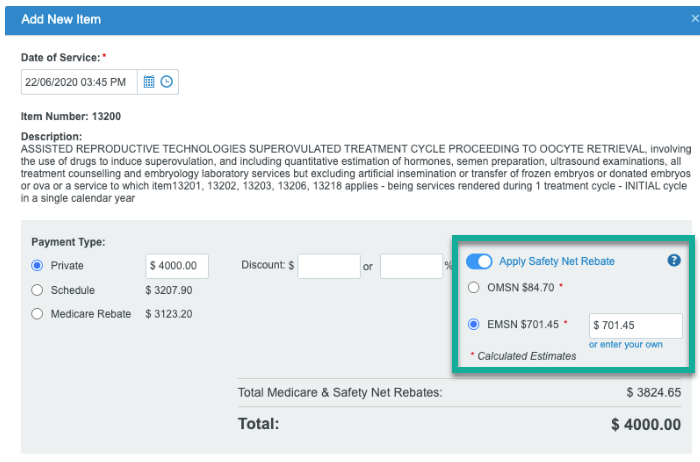Image resolution: width=700 pixels, height=462 pixels.
Task: Choose the EMSN $701.45 option
Action: [473, 324]
